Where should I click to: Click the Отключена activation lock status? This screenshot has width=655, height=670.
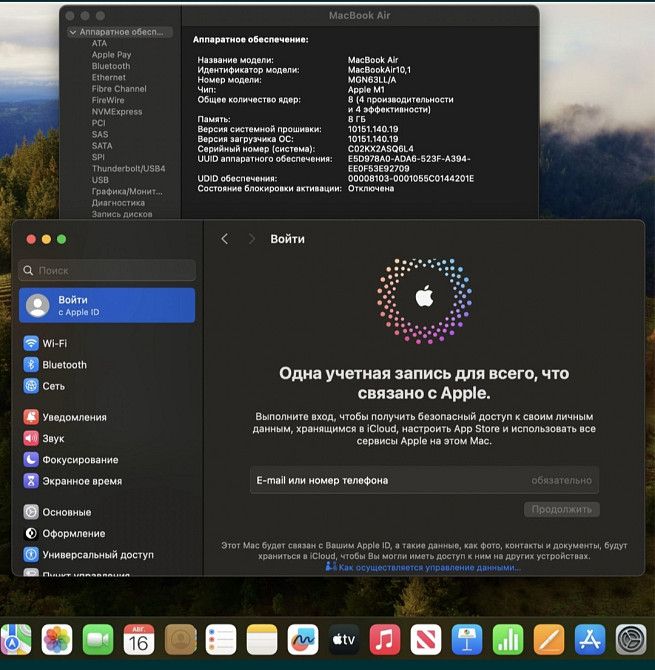pos(371,188)
